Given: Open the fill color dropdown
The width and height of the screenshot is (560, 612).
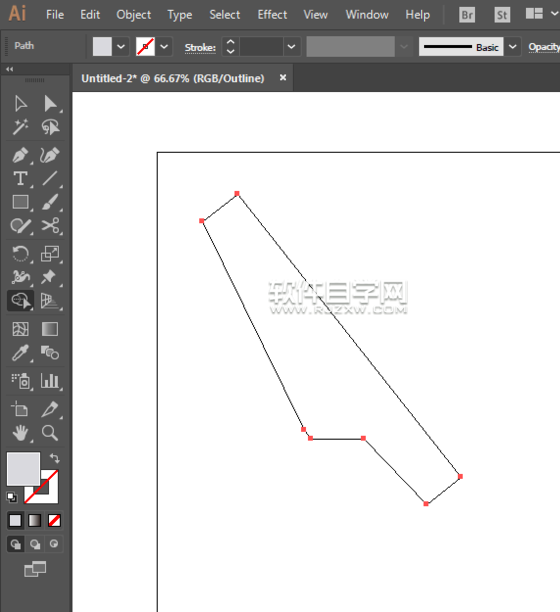Looking at the screenshot, I should point(121,47).
